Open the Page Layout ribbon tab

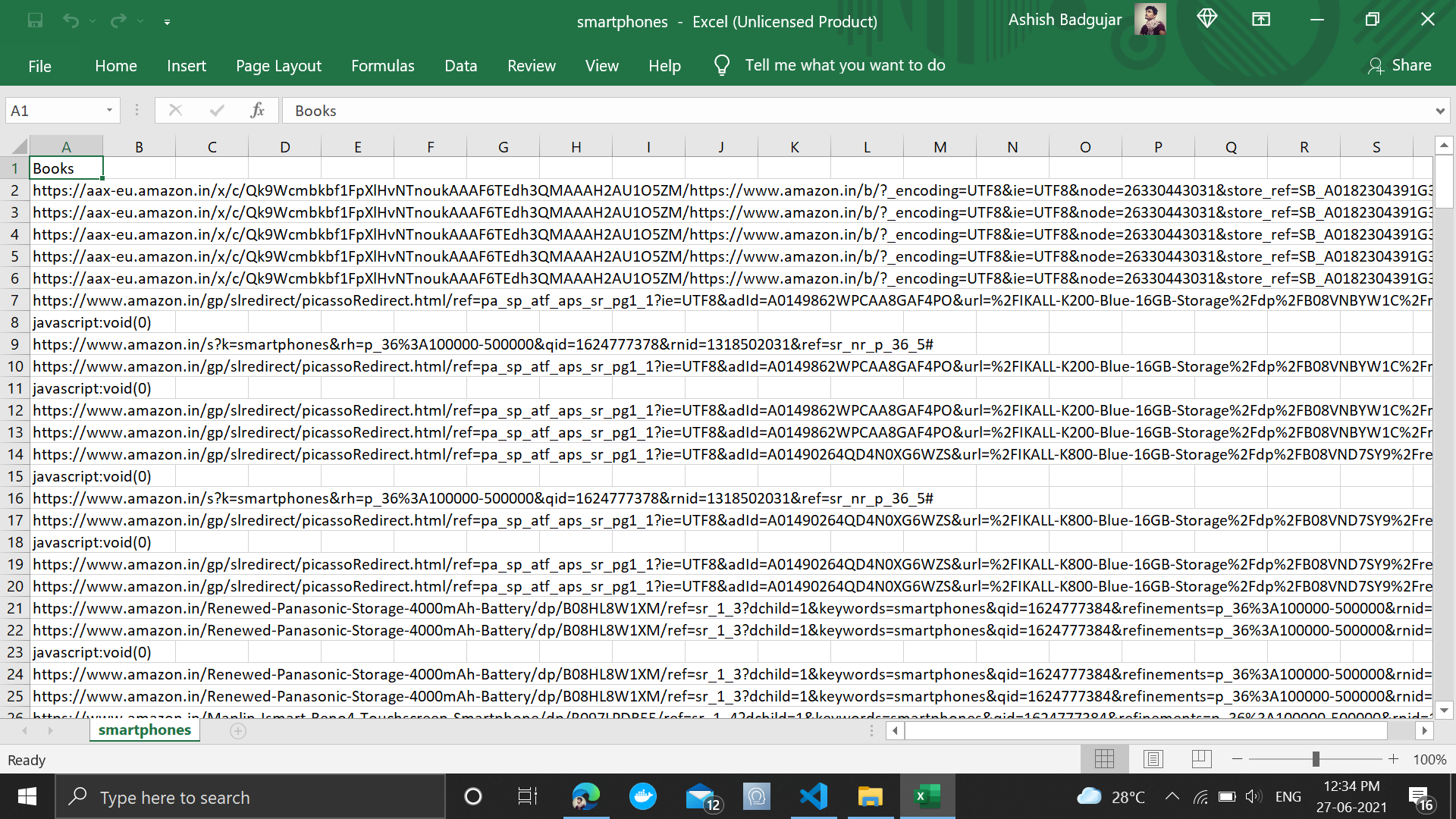(278, 66)
